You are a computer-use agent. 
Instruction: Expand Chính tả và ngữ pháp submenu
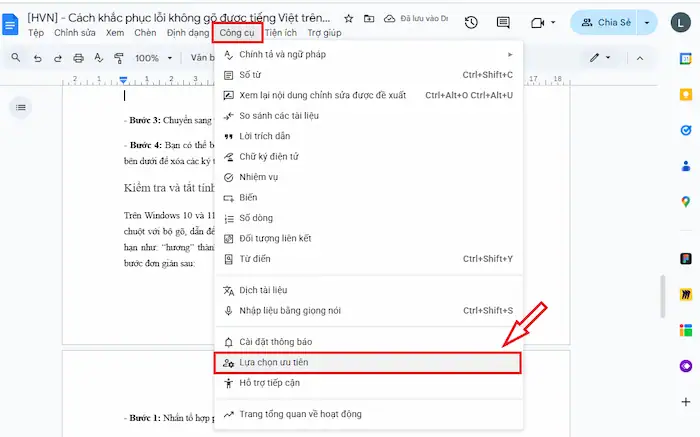click(x=366, y=54)
